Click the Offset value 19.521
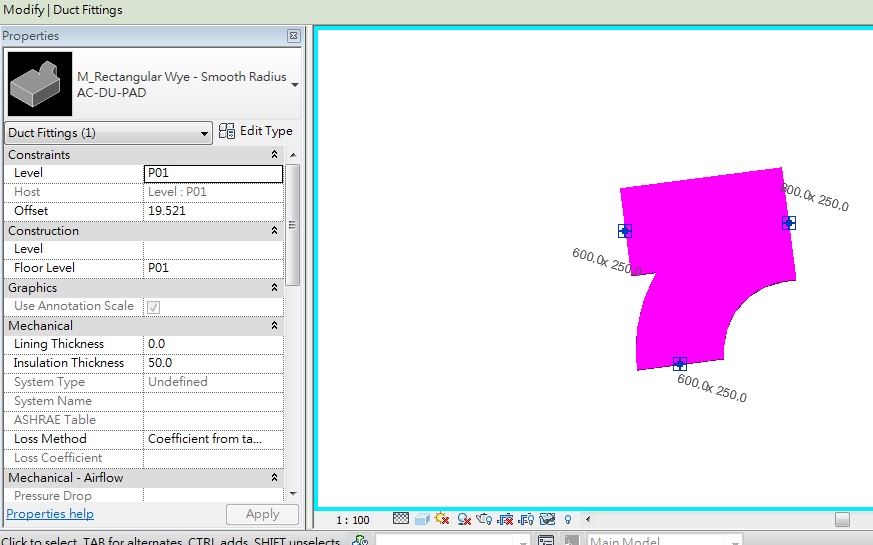Image resolution: width=873 pixels, height=545 pixels. tap(213, 211)
